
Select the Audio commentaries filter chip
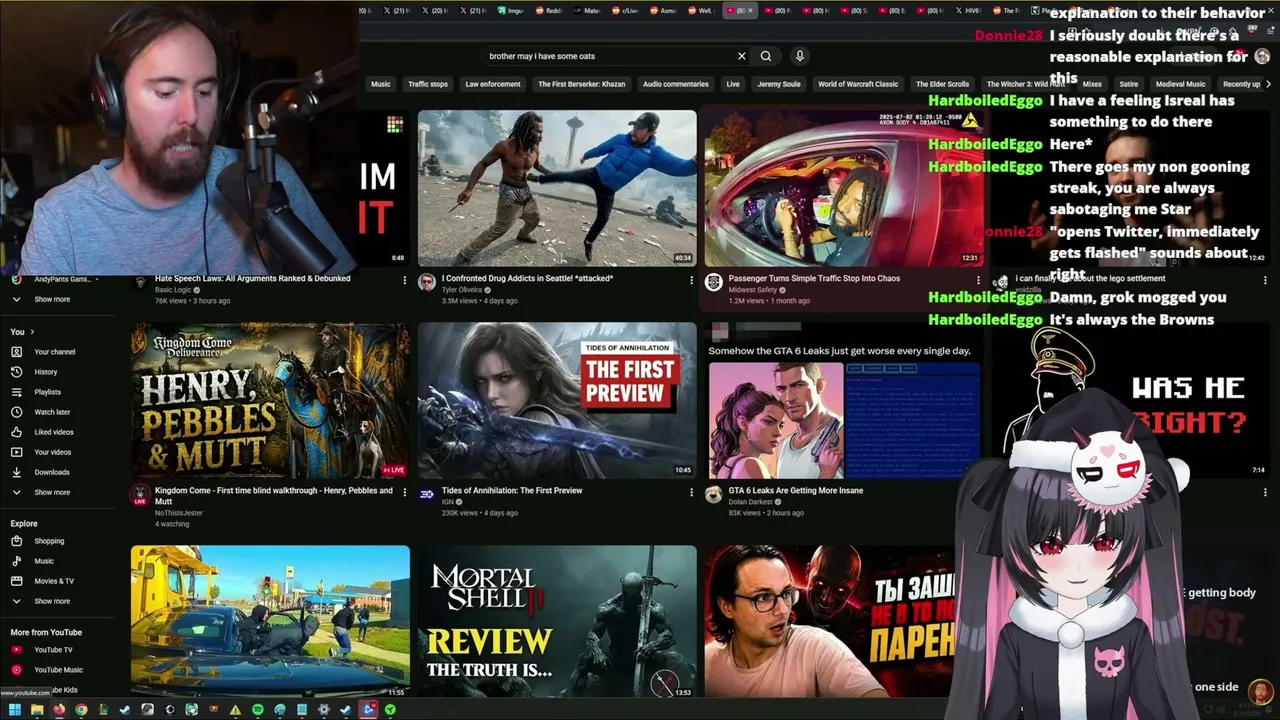coord(676,84)
